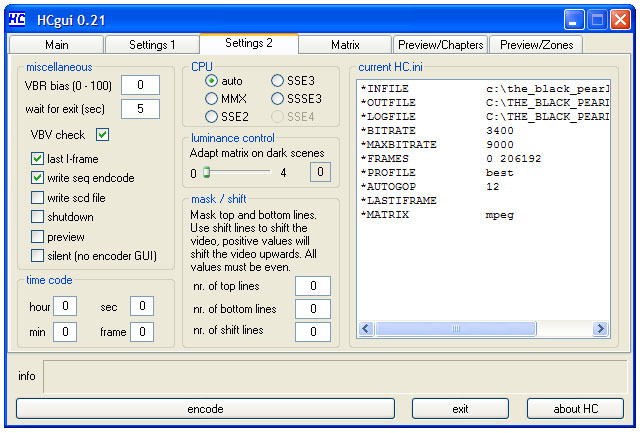Click the HC application icon in title bar
The height and width of the screenshot is (433, 640).
[17, 19]
